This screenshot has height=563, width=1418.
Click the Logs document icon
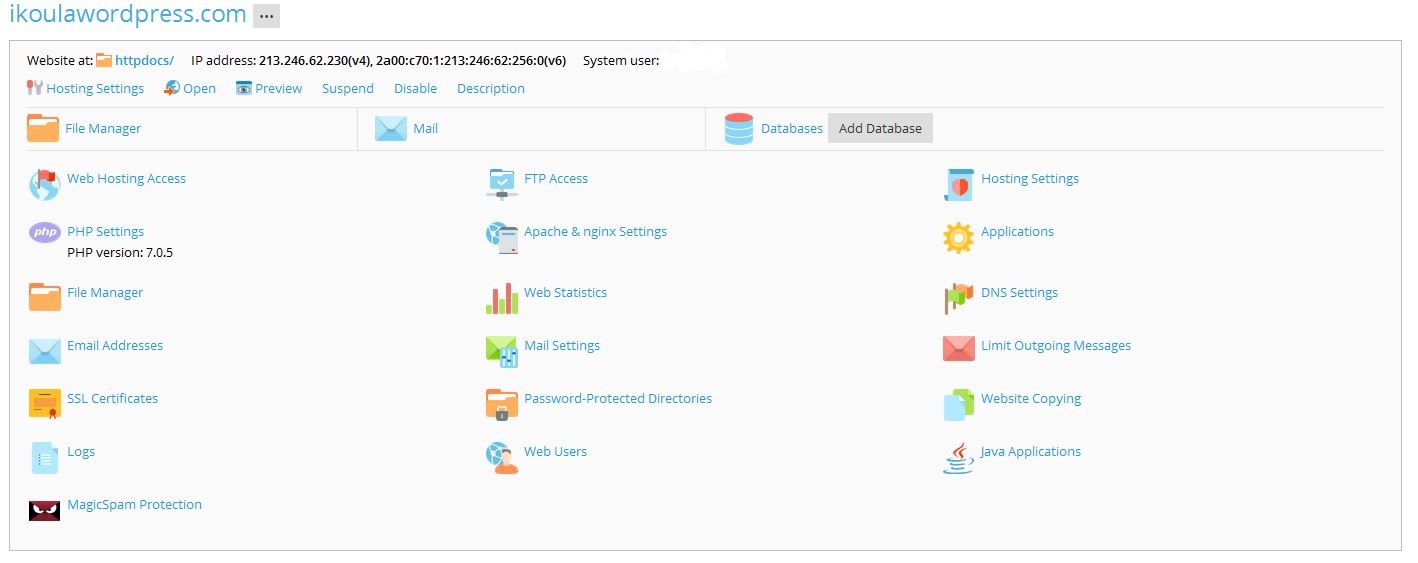click(x=45, y=457)
